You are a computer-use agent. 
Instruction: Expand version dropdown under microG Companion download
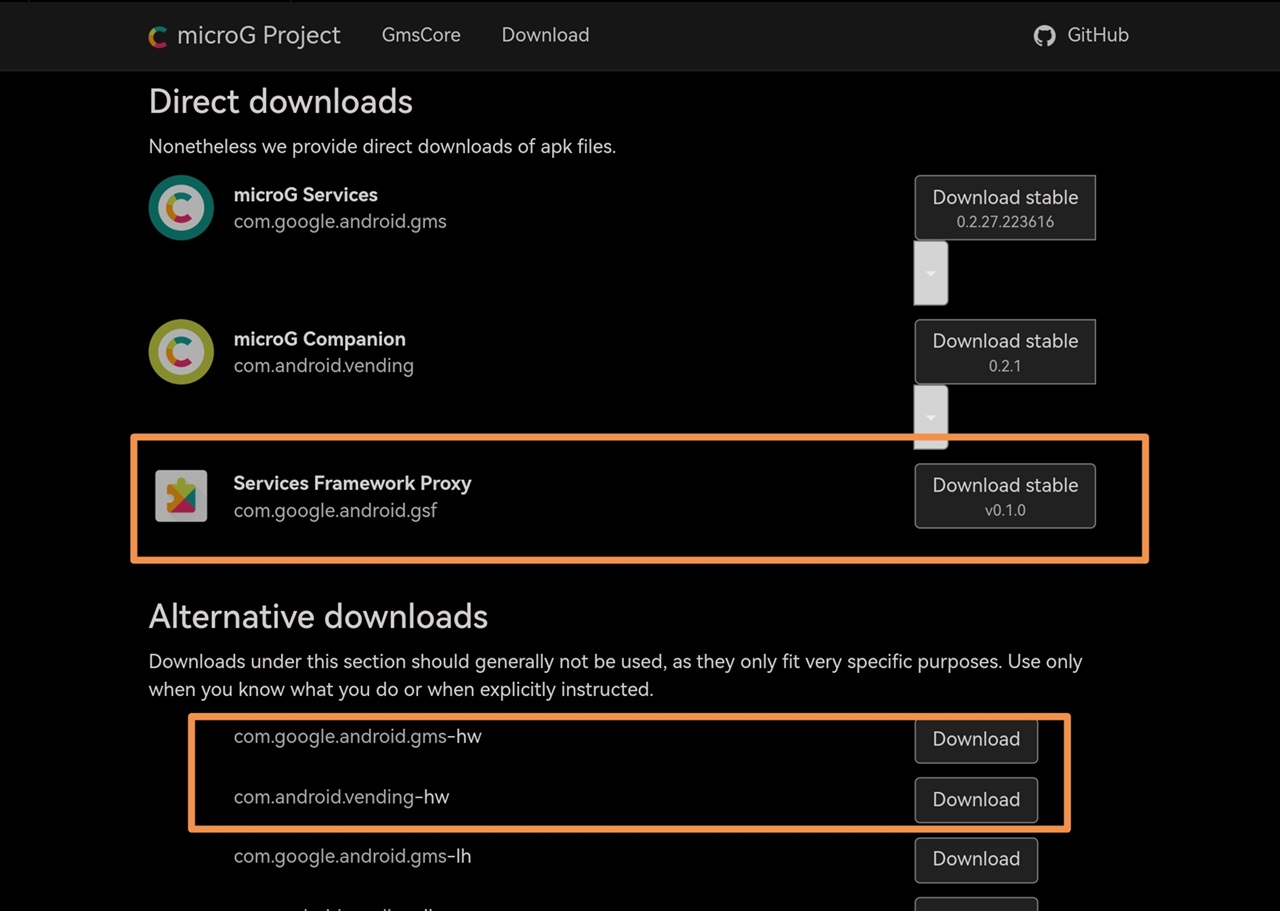tap(931, 417)
